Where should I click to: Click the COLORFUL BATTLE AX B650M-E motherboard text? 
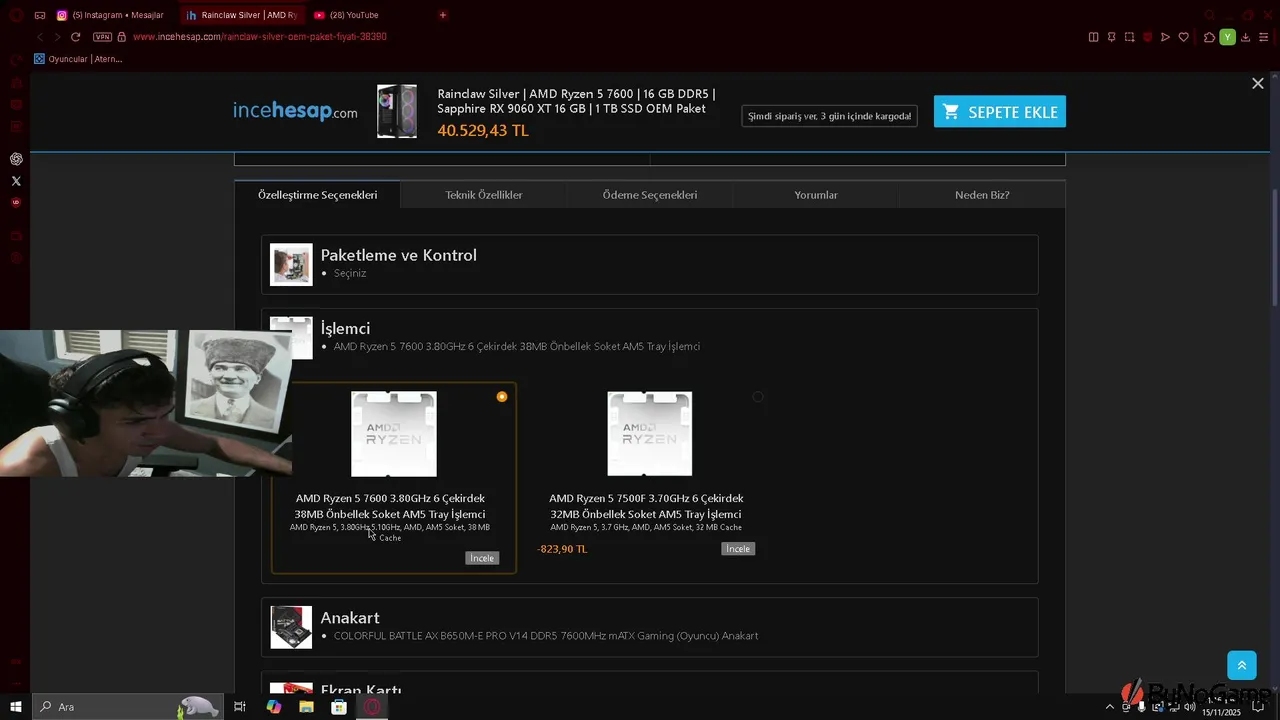pyautogui.click(x=546, y=636)
